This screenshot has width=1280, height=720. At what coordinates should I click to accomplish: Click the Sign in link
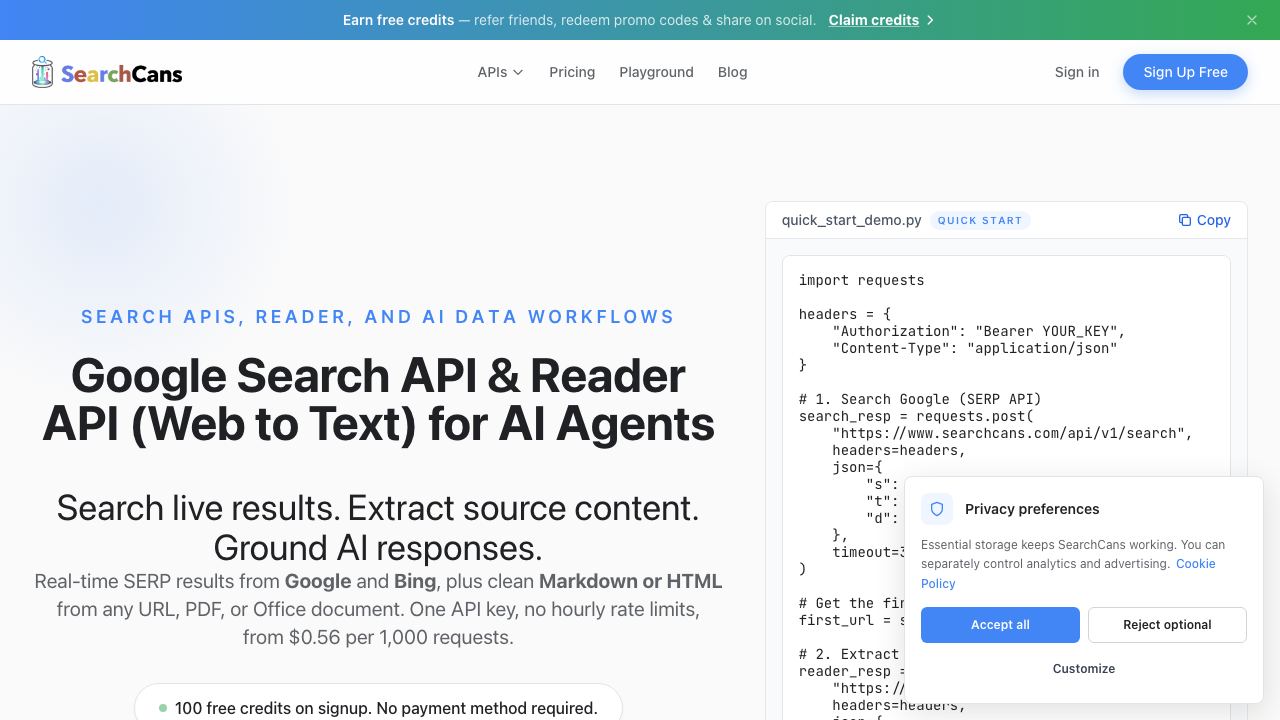pyautogui.click(x=1077, y=72)
